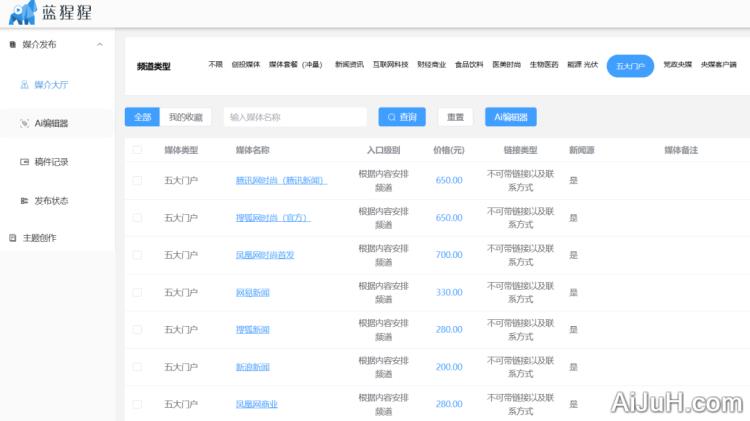Click price 200.00 of 新浪新闻

(x=449, y=367)
